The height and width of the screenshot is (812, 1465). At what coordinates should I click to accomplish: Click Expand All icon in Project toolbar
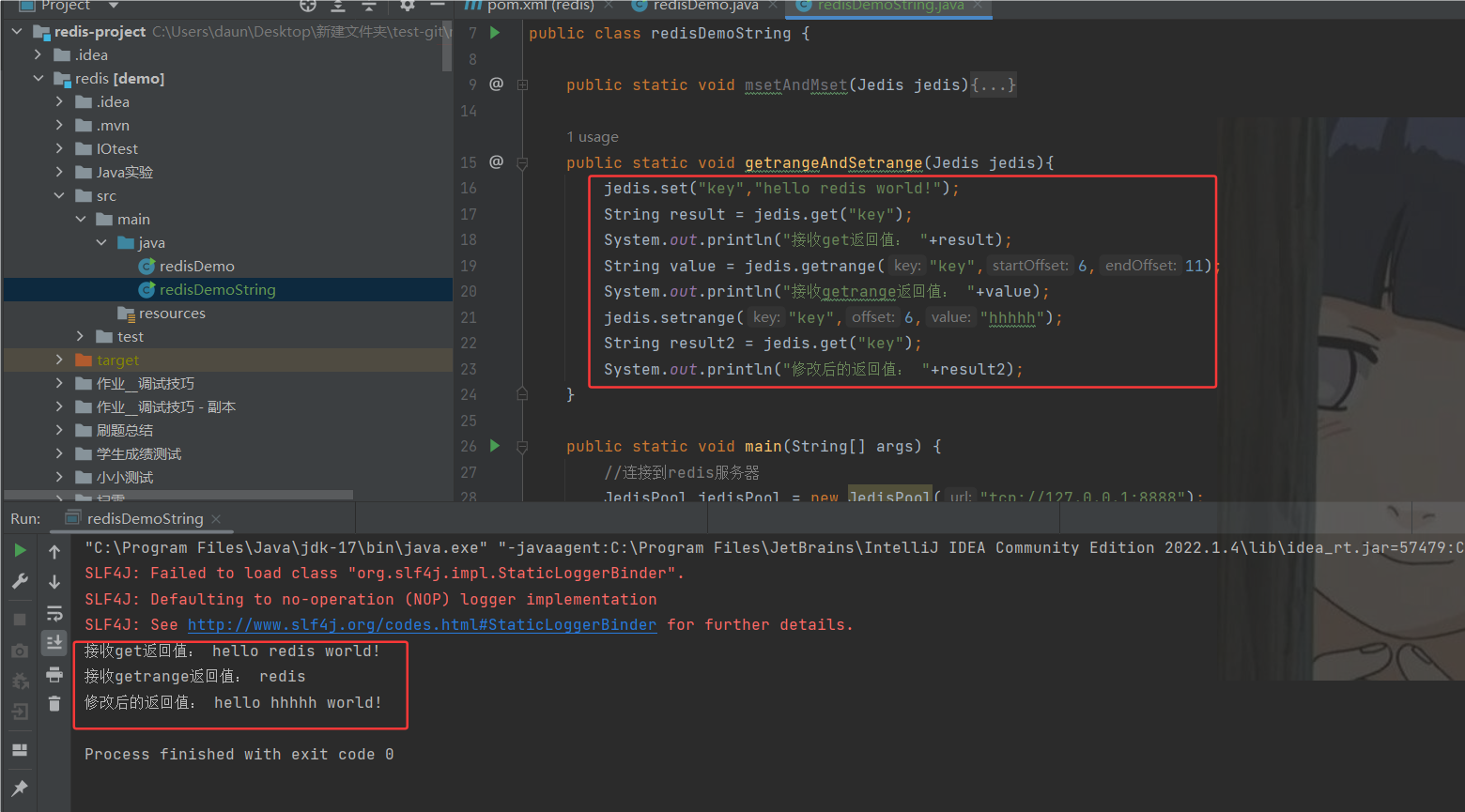tap(338, 5)
